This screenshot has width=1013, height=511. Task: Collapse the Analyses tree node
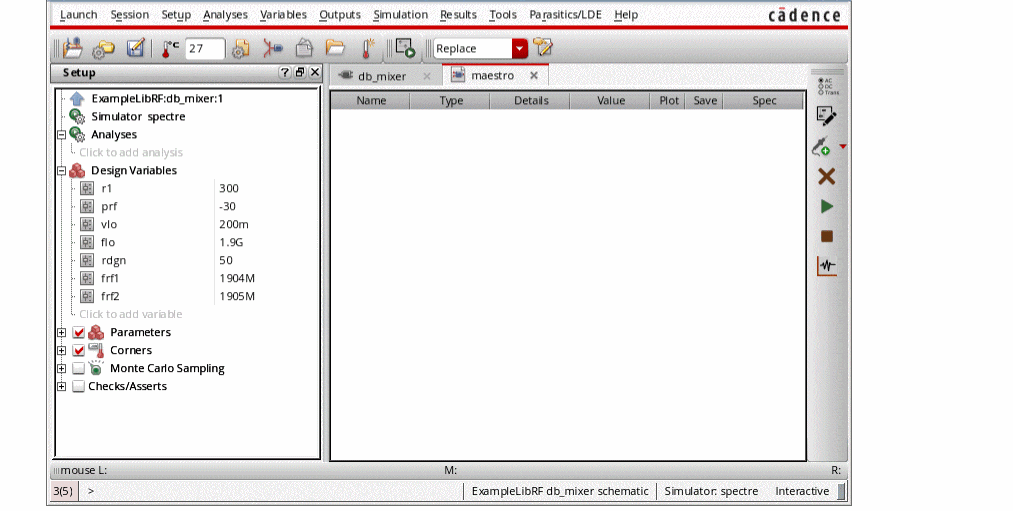pyautogui.click(x=61, y=135)
